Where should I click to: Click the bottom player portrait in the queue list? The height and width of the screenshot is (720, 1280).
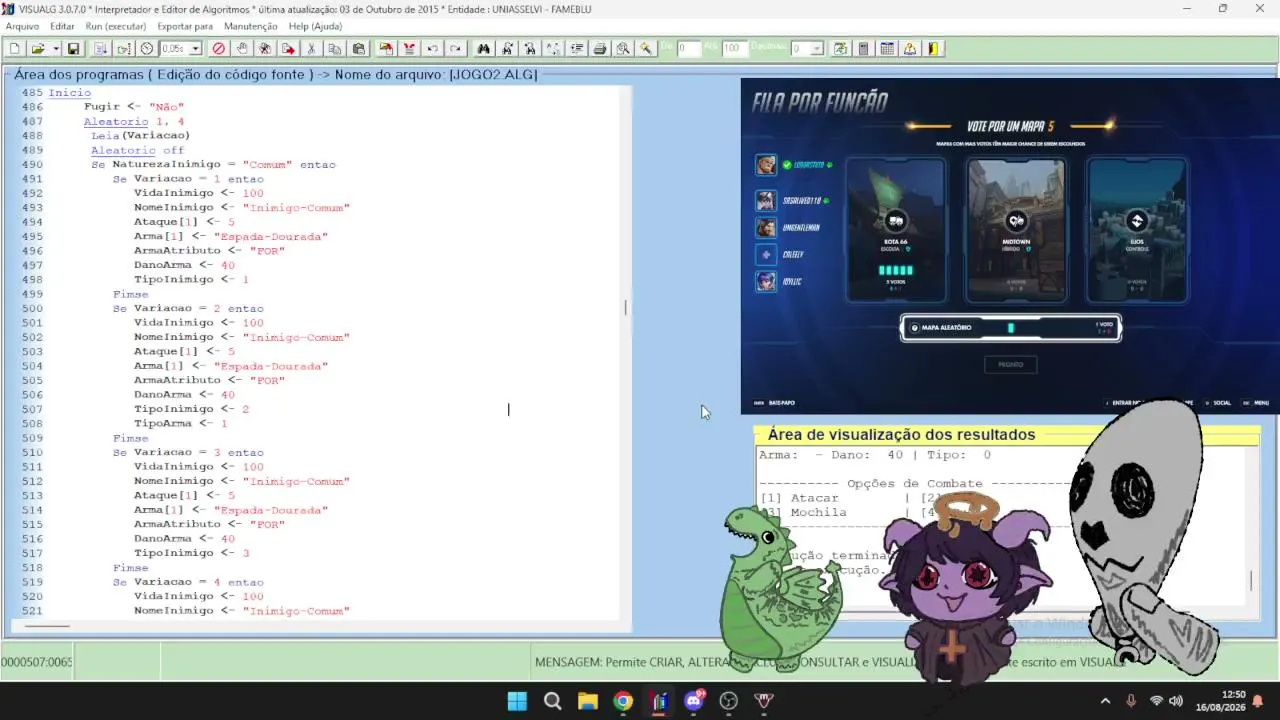pos(766,281)
